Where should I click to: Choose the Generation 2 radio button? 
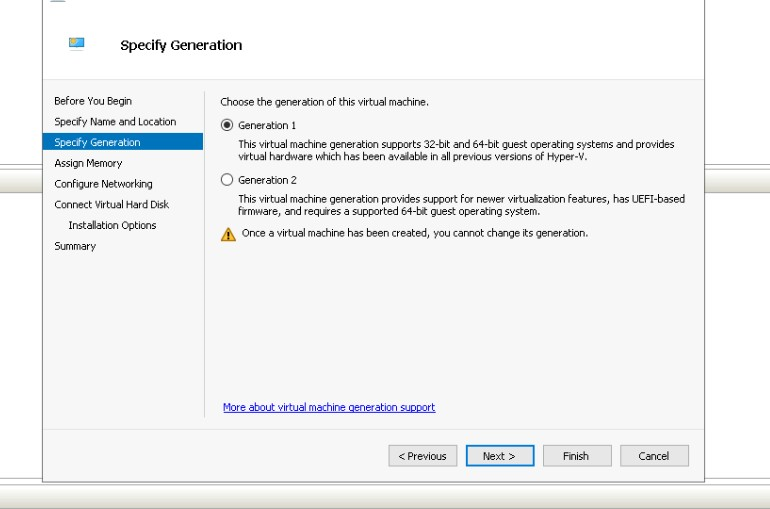(227, 180)
